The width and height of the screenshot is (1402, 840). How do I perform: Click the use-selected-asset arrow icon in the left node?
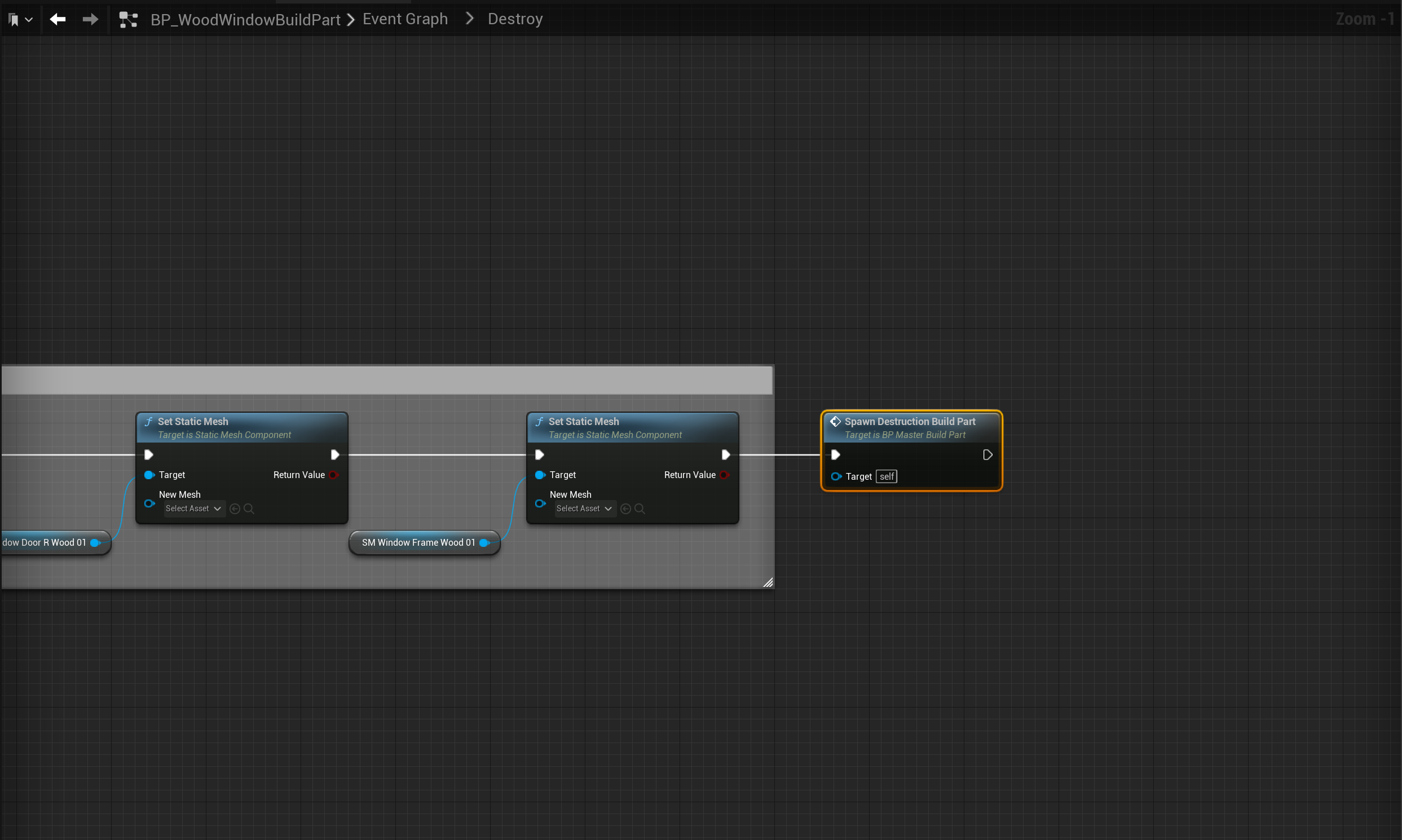[x=235, y=509]
